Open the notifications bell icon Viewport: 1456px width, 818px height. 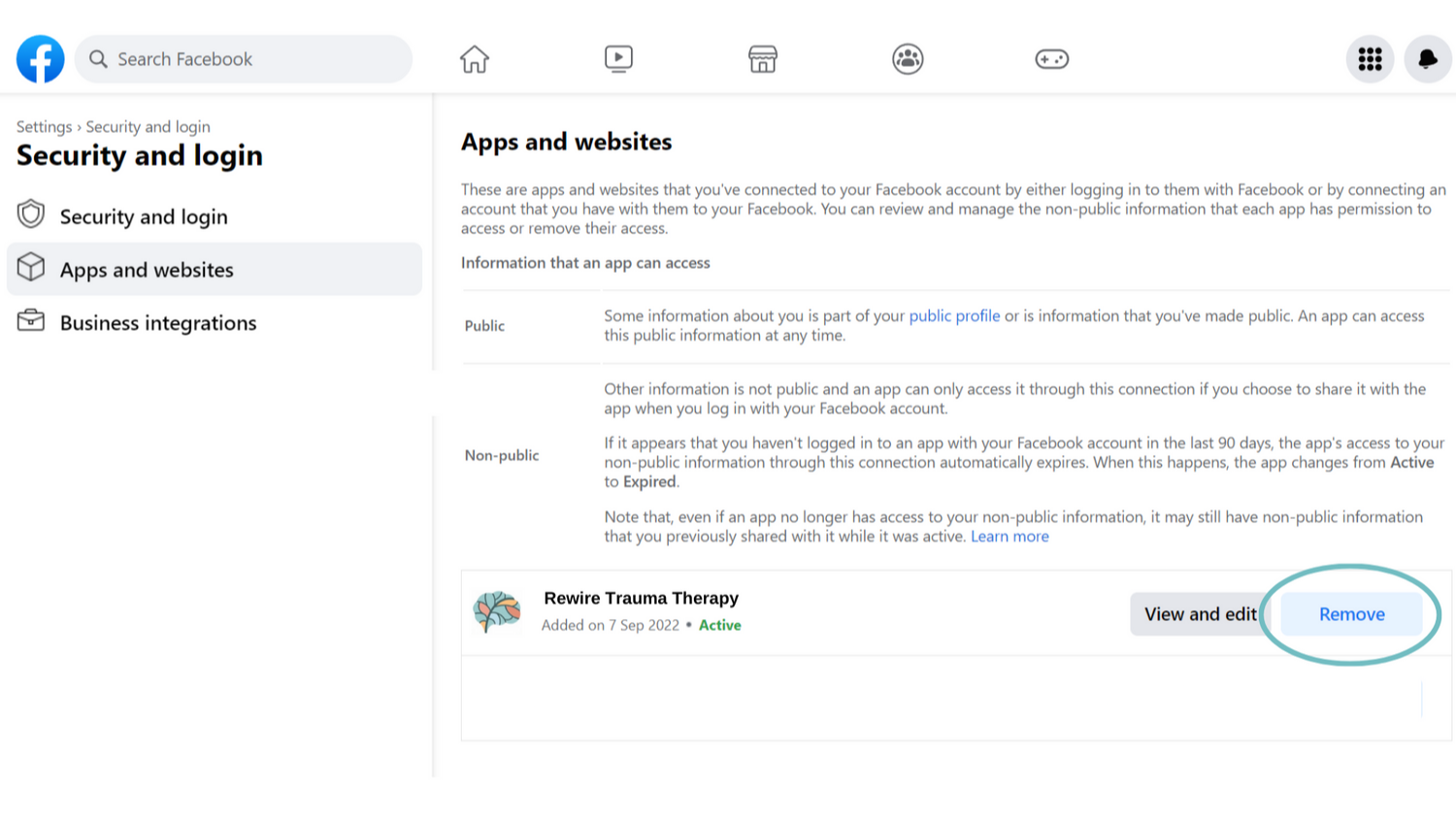click(x=1427, y=59)
